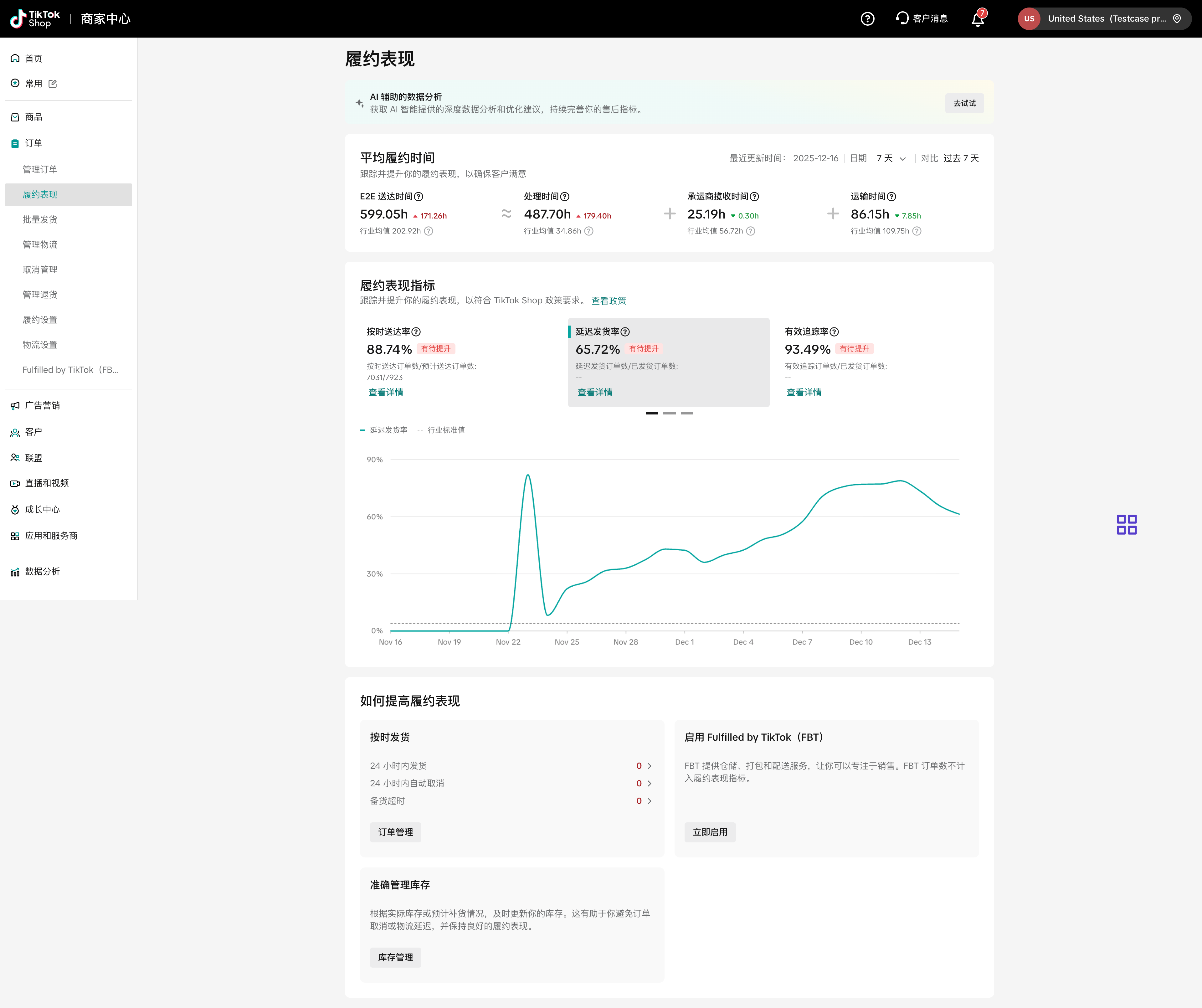The image size is (1202, 1008).
Task: Select the 按时送达率 metric card
Action: (x=458, y=362)
